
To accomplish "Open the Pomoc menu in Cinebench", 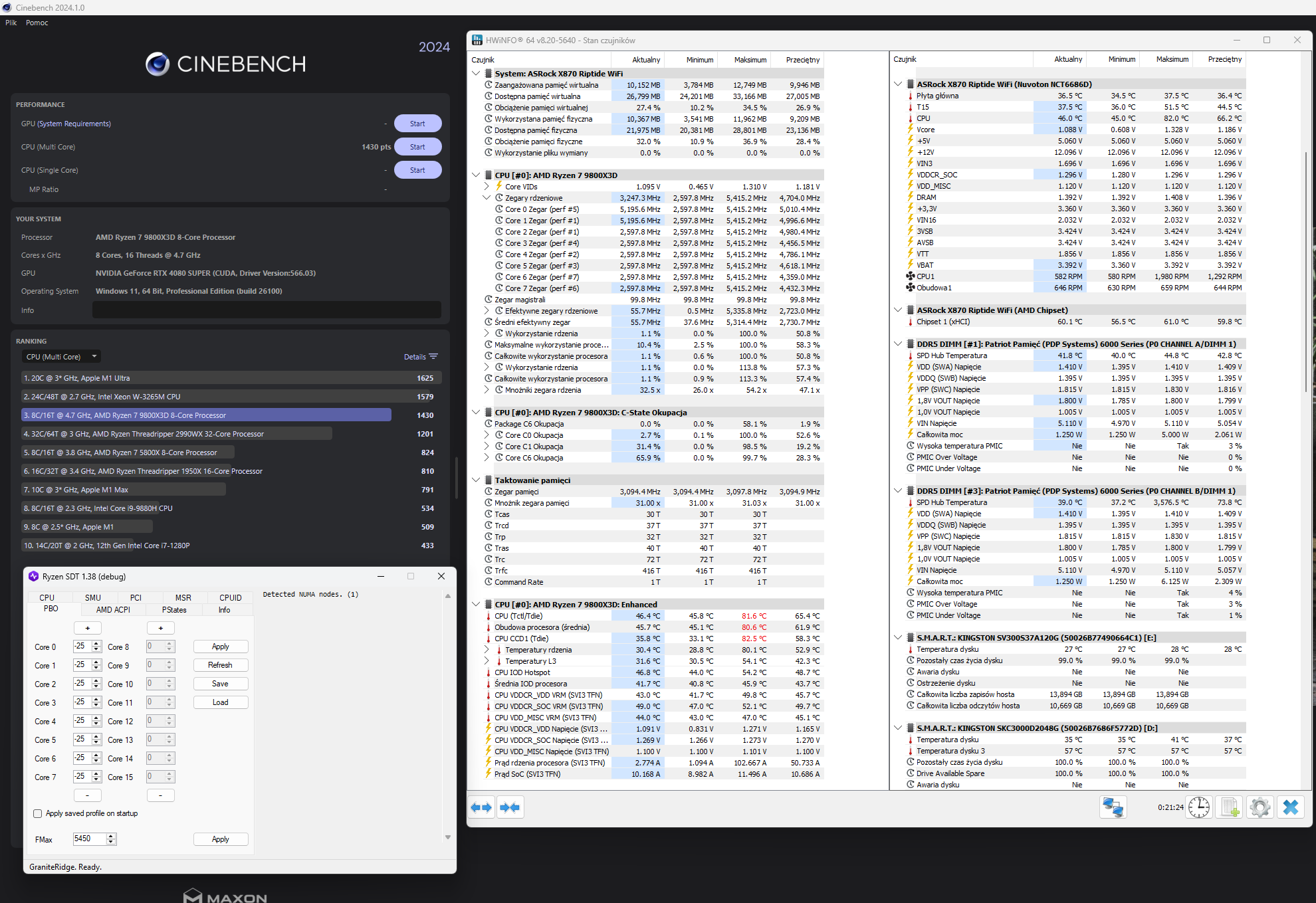I will click(x=37, y=23).
